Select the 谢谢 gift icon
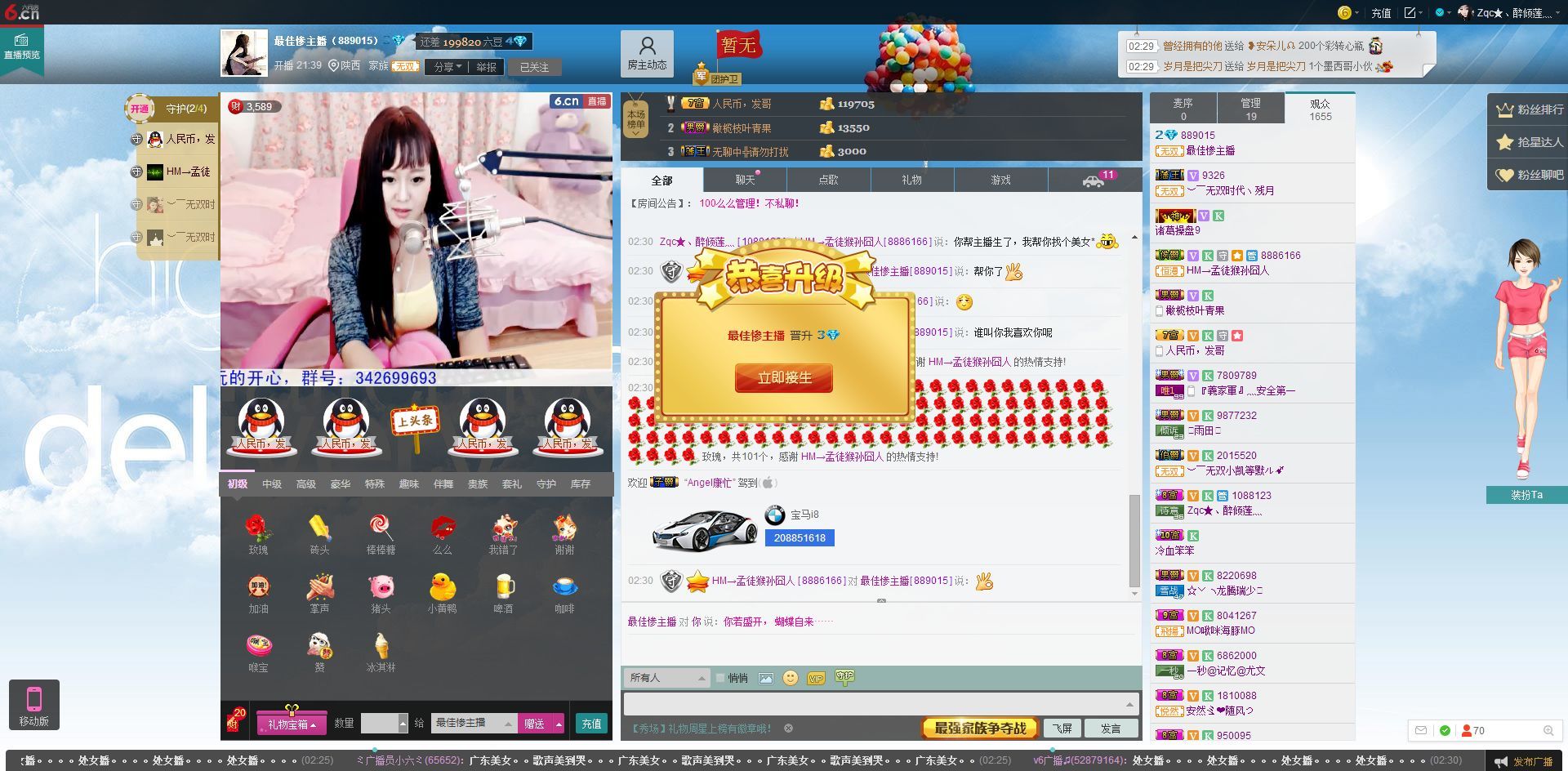The width and height of the screenshot is (1568, 771). coord(564,529)
